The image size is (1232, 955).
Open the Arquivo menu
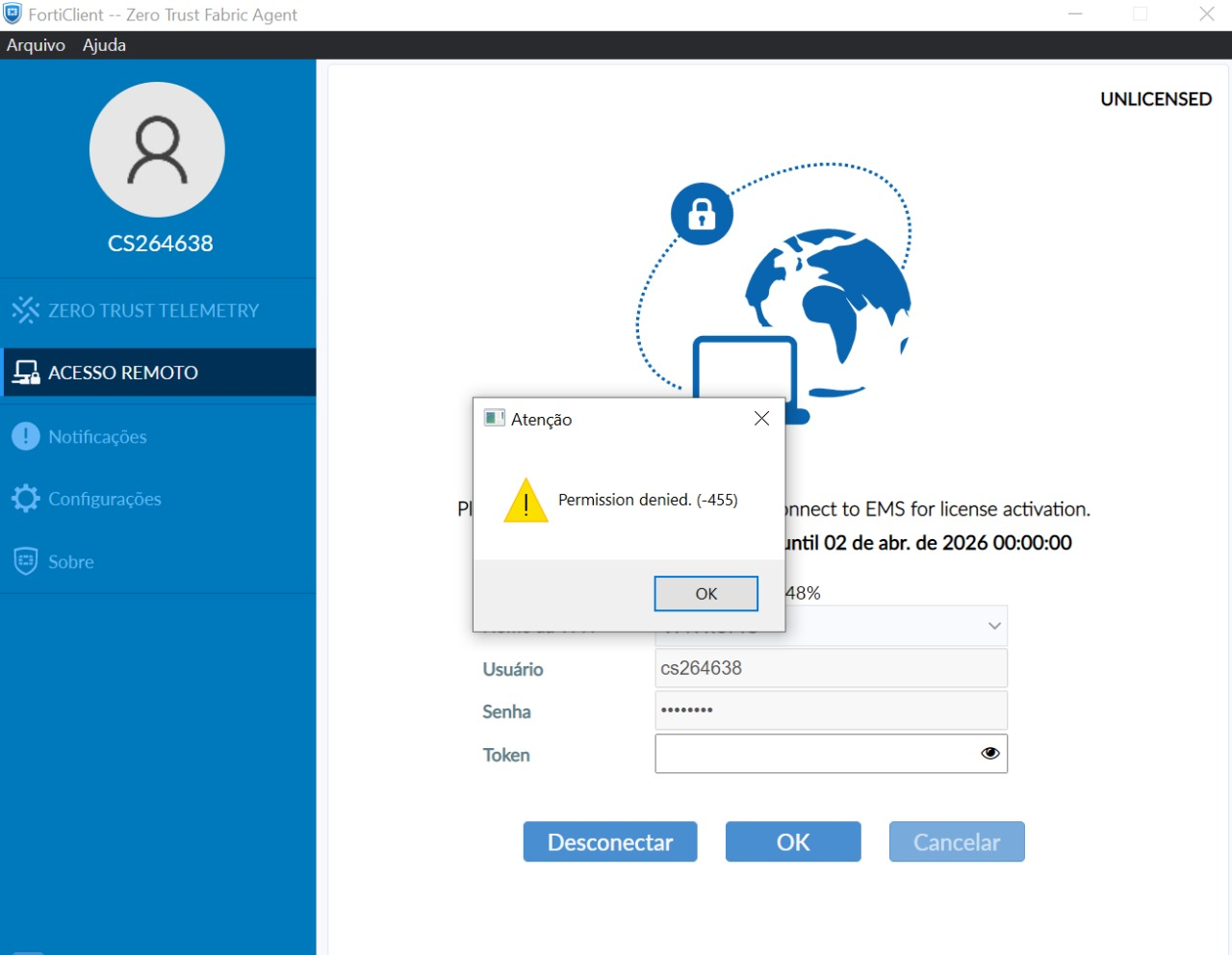36,45
